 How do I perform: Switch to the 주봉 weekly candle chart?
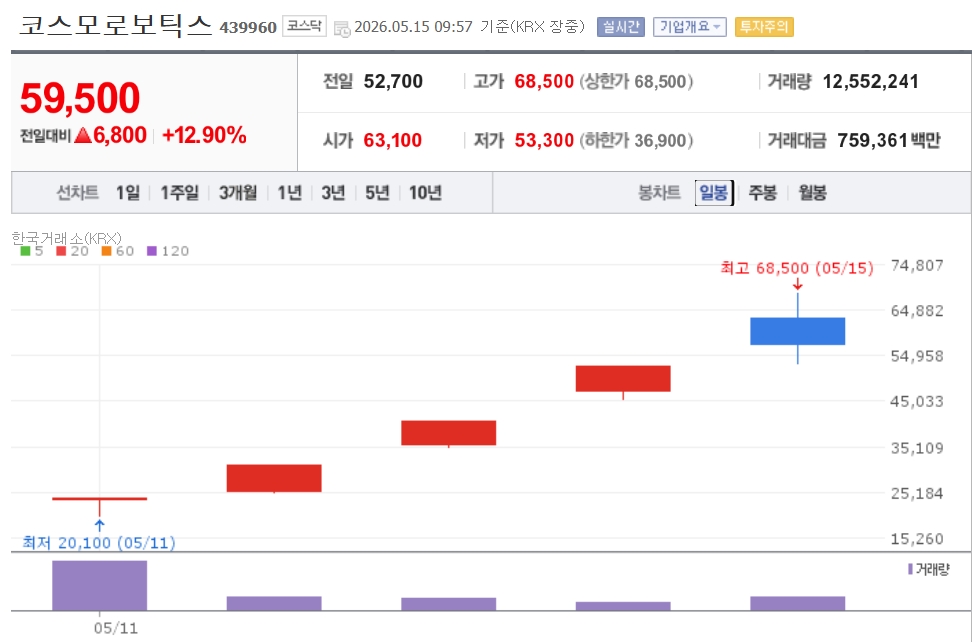tap(762, 193)
